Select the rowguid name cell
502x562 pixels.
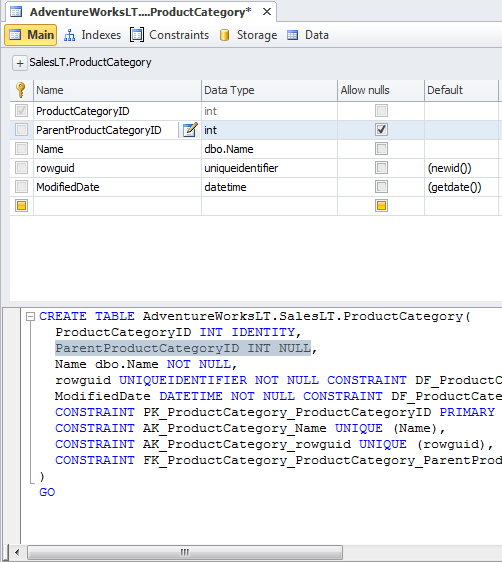[x=117, y=168]
